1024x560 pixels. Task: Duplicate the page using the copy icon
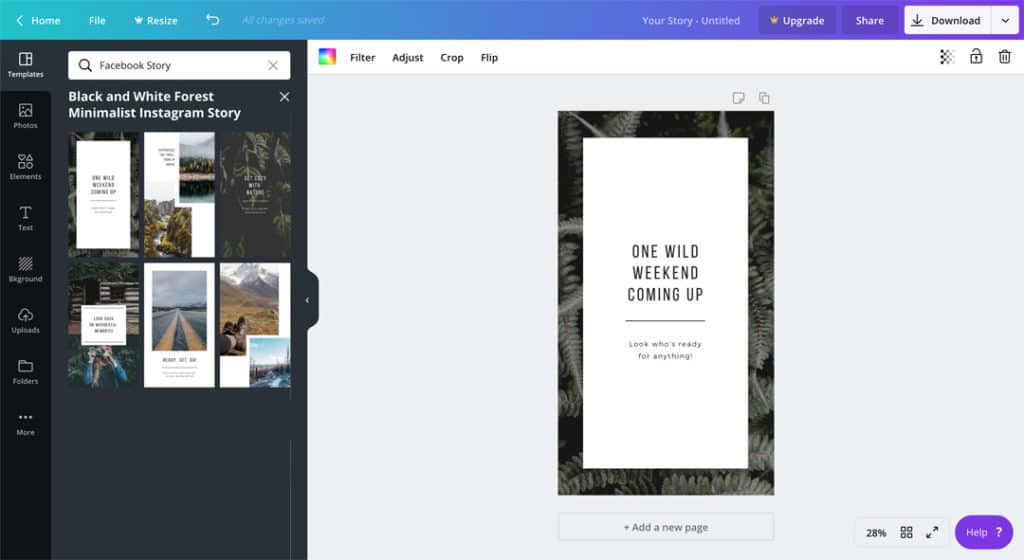(x=764, y=98)
